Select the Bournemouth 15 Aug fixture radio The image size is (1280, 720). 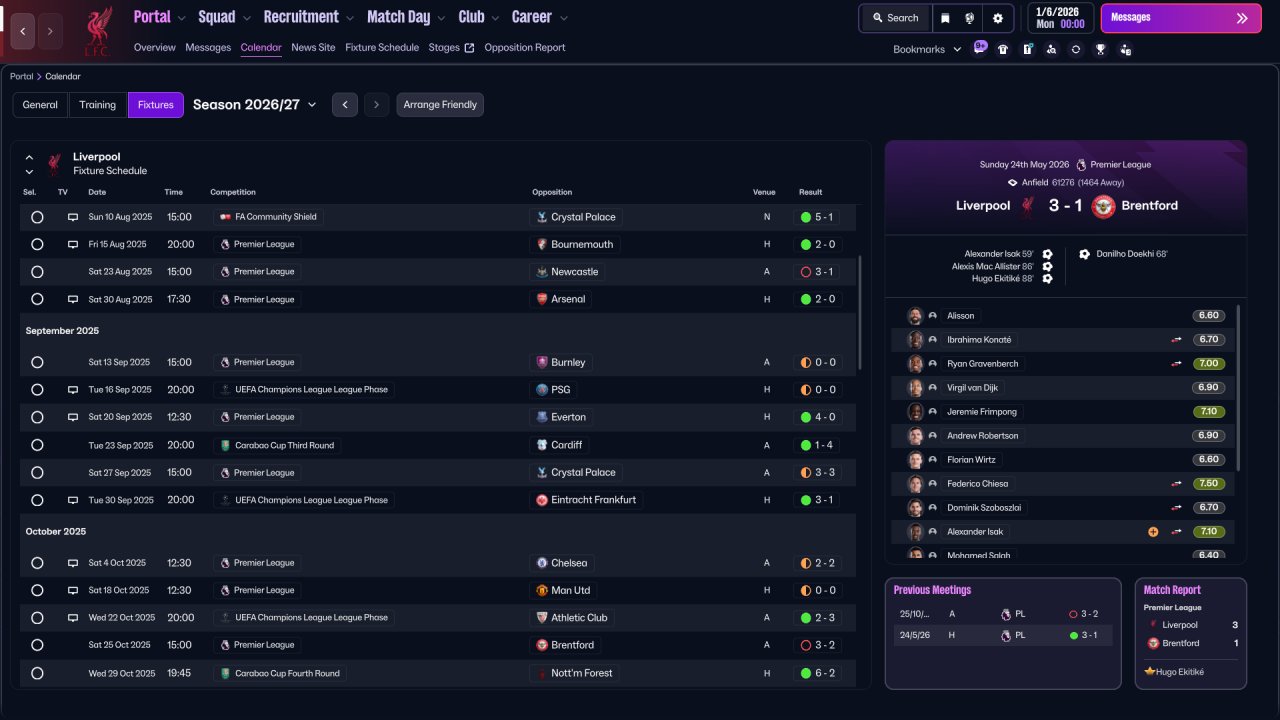pyautogui.click(x=37, y=244)
